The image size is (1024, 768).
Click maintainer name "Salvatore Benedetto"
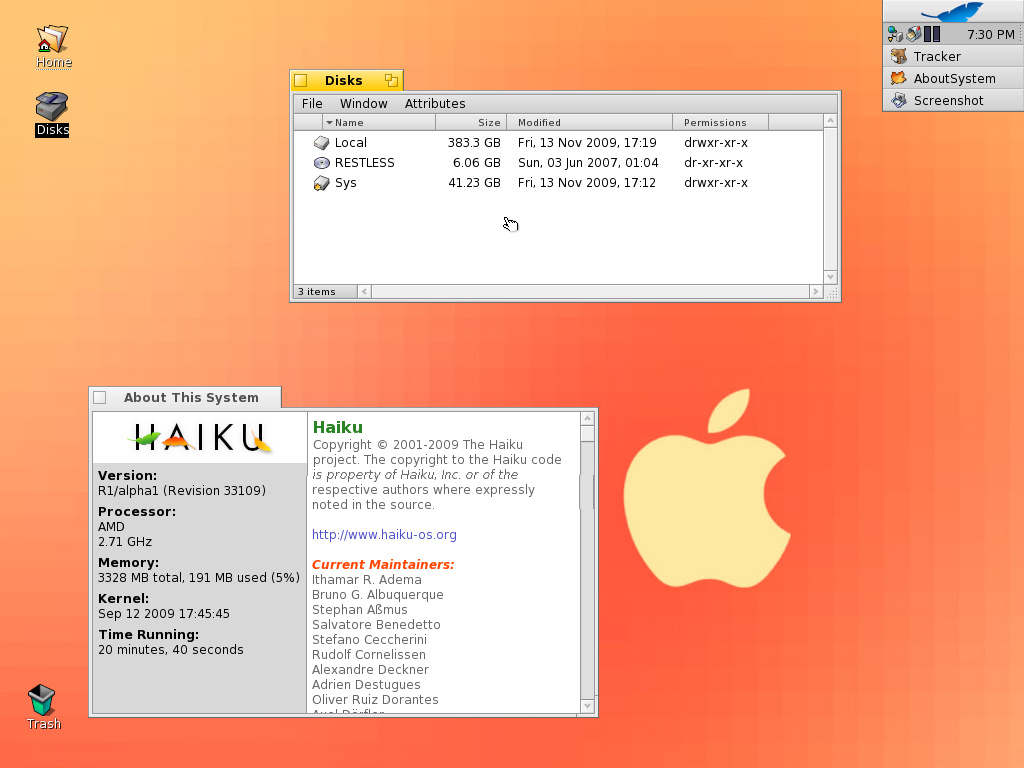pyautogui.click(x=376, y=625)
